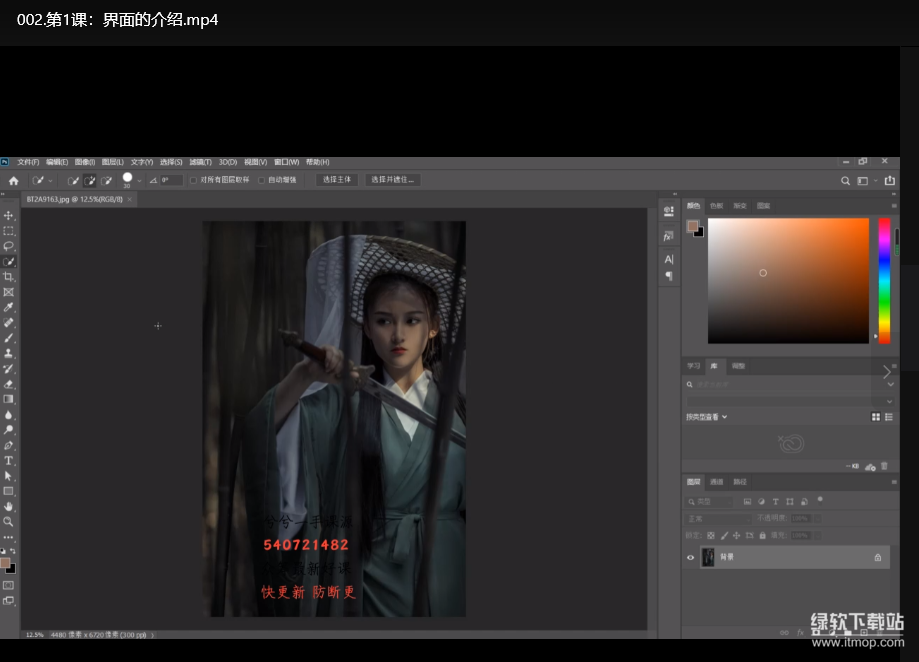Open the 文件(F) menu

pyautogui.click(x=28, y=162)
